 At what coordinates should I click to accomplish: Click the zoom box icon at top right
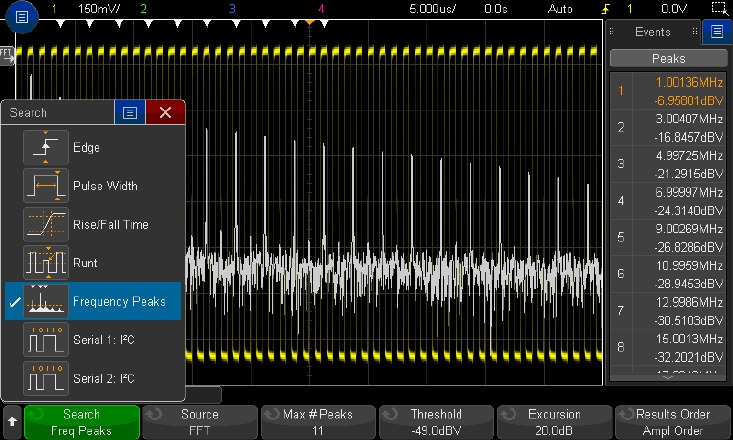coord(719,8)
